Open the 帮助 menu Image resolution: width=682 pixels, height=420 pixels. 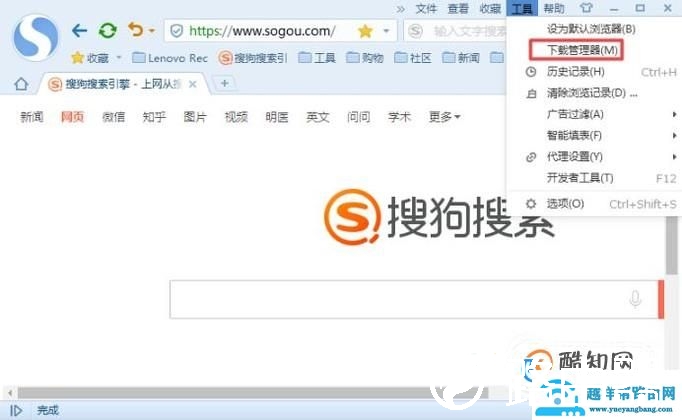point(554,9)
